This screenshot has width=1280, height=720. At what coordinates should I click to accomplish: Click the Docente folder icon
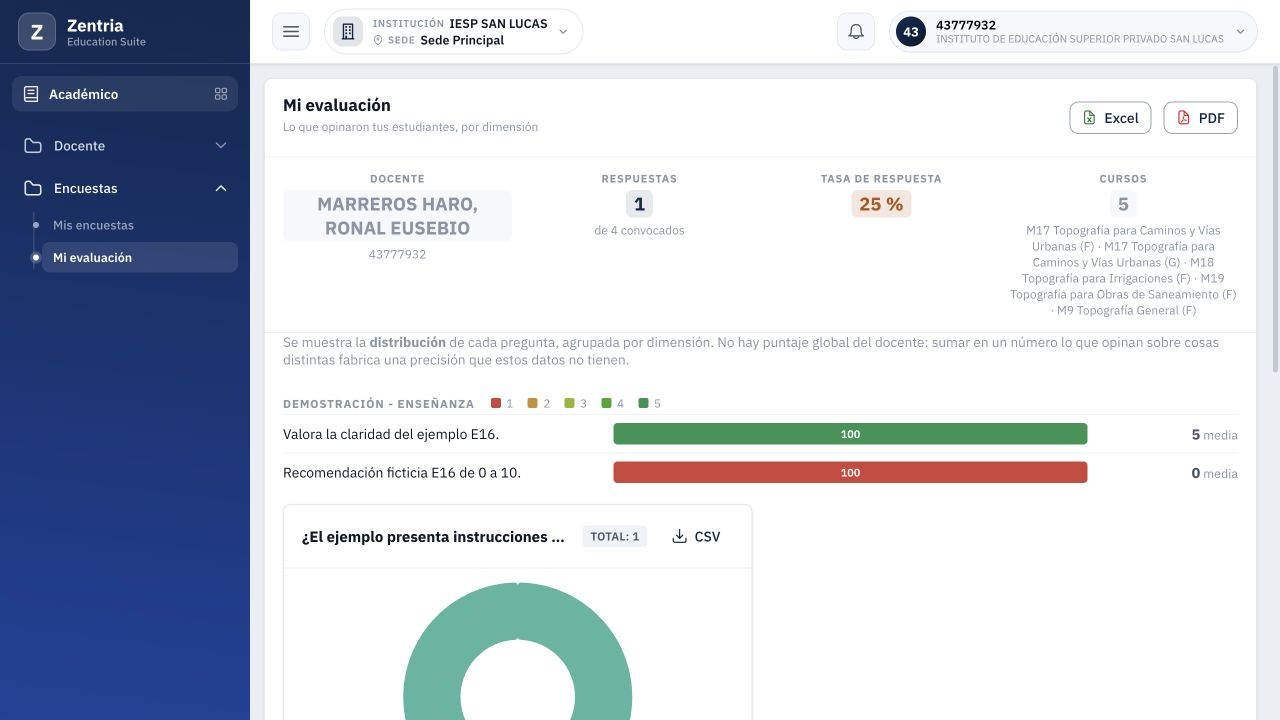(x=33, y=146)
